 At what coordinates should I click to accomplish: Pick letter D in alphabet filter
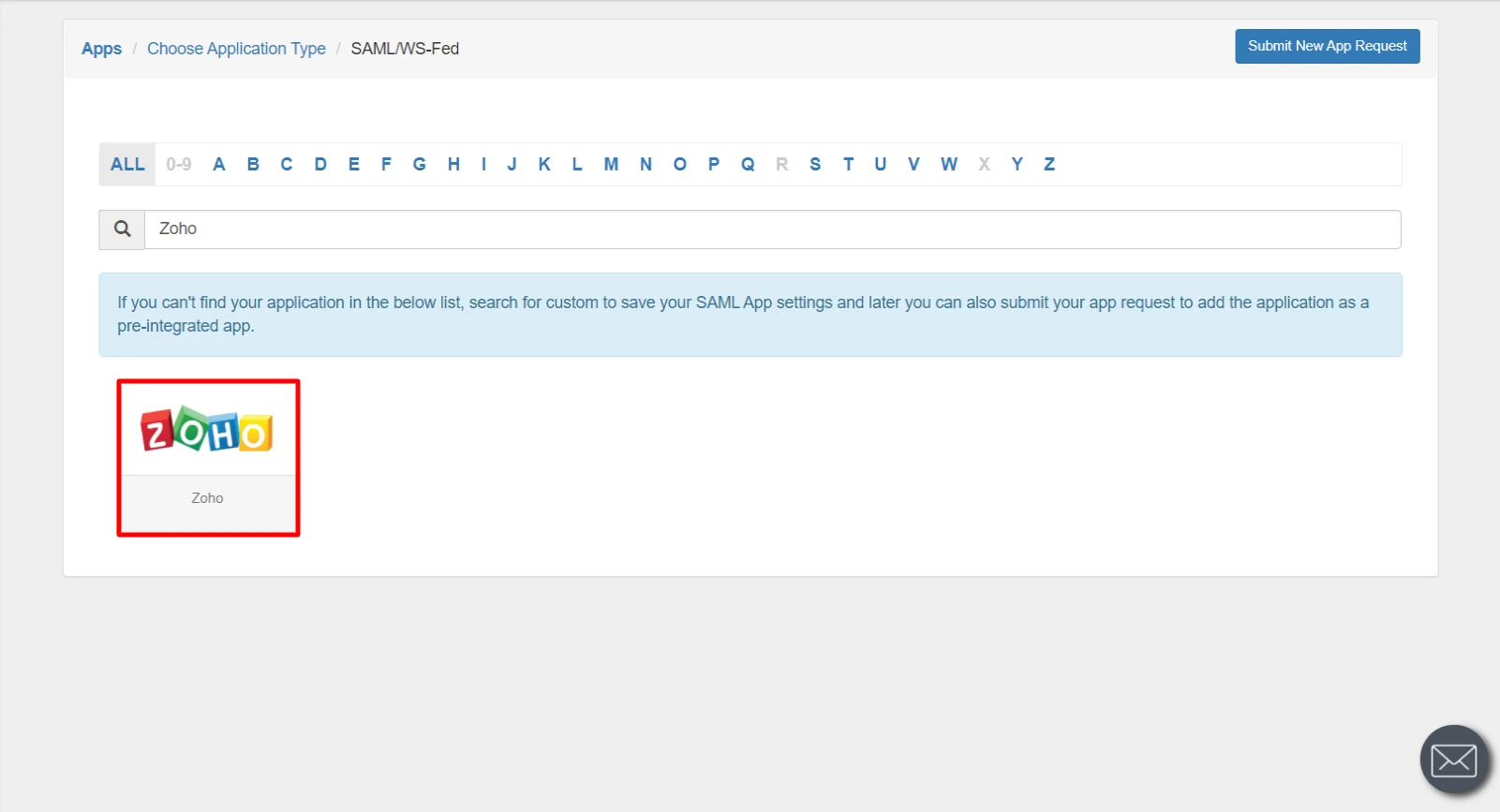(x=320, y=165)
